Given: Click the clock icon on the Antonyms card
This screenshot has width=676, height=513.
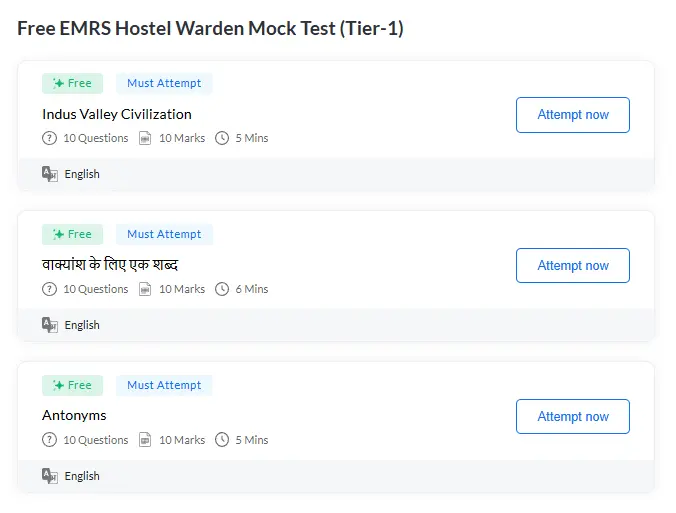Looking at the screenshot, I should pos(222,440).
